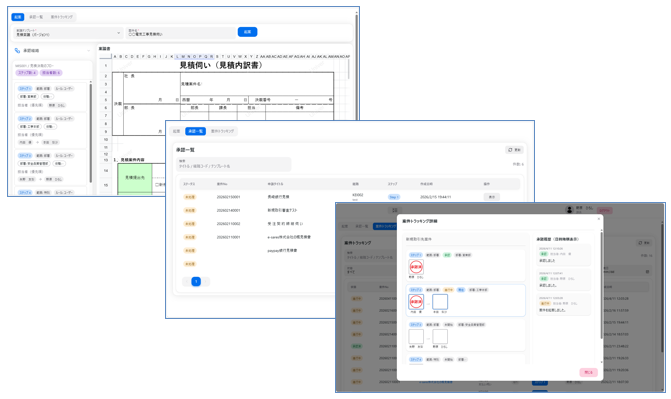Click the Step 1 badge in first row
The height and width of the screenshot is (399, 671).
click(394, 197)
